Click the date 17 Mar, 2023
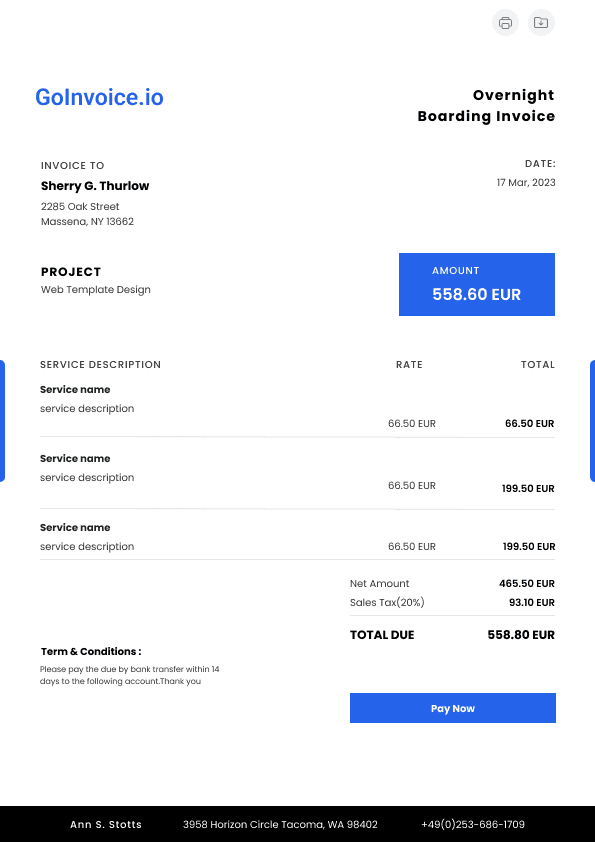595x842 pixels. click(526, 183)
